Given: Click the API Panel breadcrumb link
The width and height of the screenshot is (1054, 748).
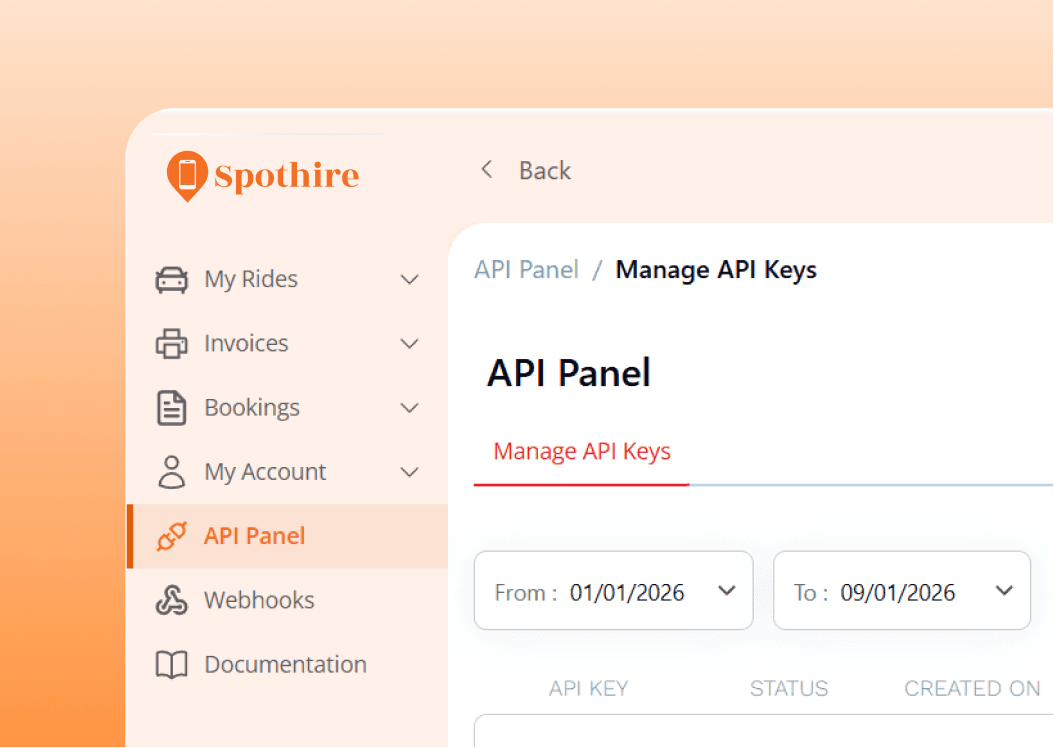Looking at the screenshot, I should 527,269.
